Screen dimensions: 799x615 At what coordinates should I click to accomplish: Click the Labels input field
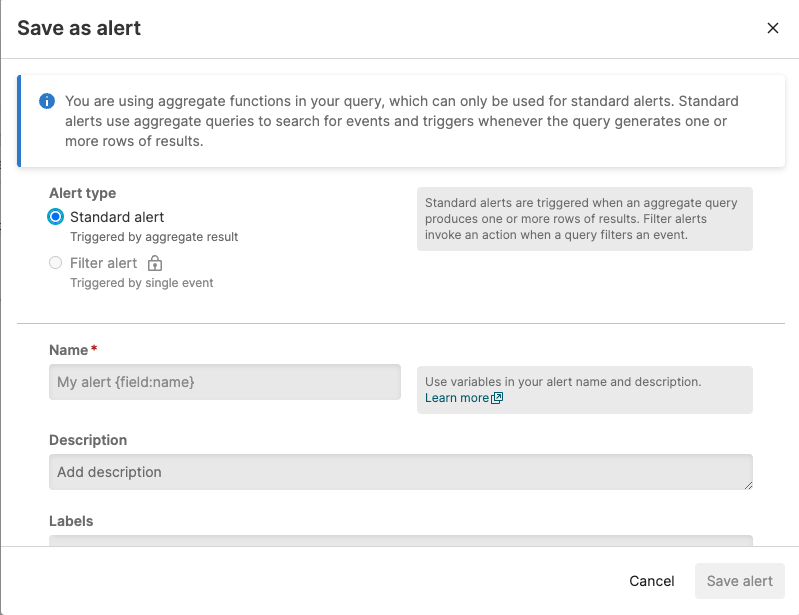tap(400, 540)
